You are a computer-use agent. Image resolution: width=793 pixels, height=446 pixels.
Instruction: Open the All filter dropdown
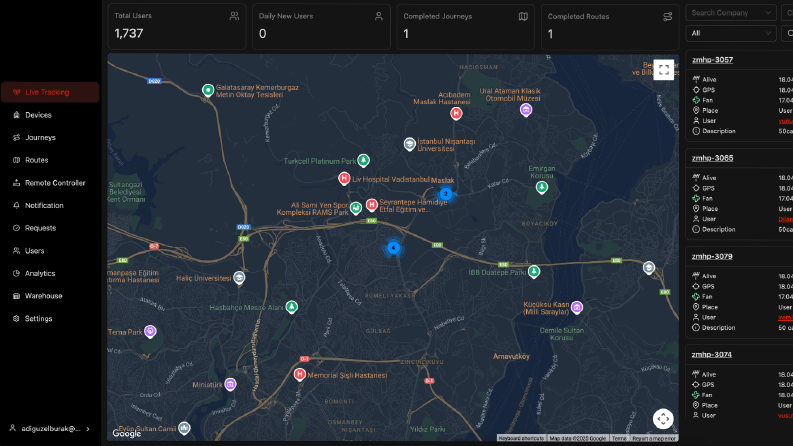tap(731, 33)
